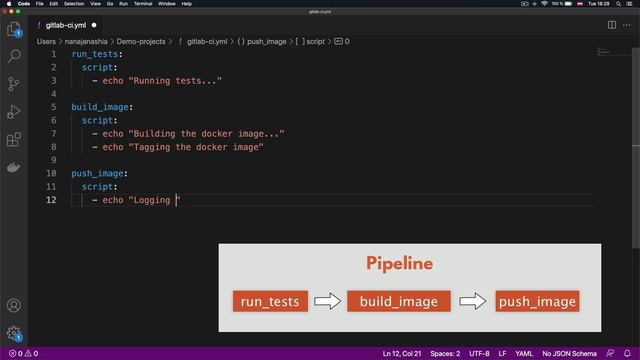Open the Wi-Fi status menu
The image size is (640, 360).
(x=544, y=4)
